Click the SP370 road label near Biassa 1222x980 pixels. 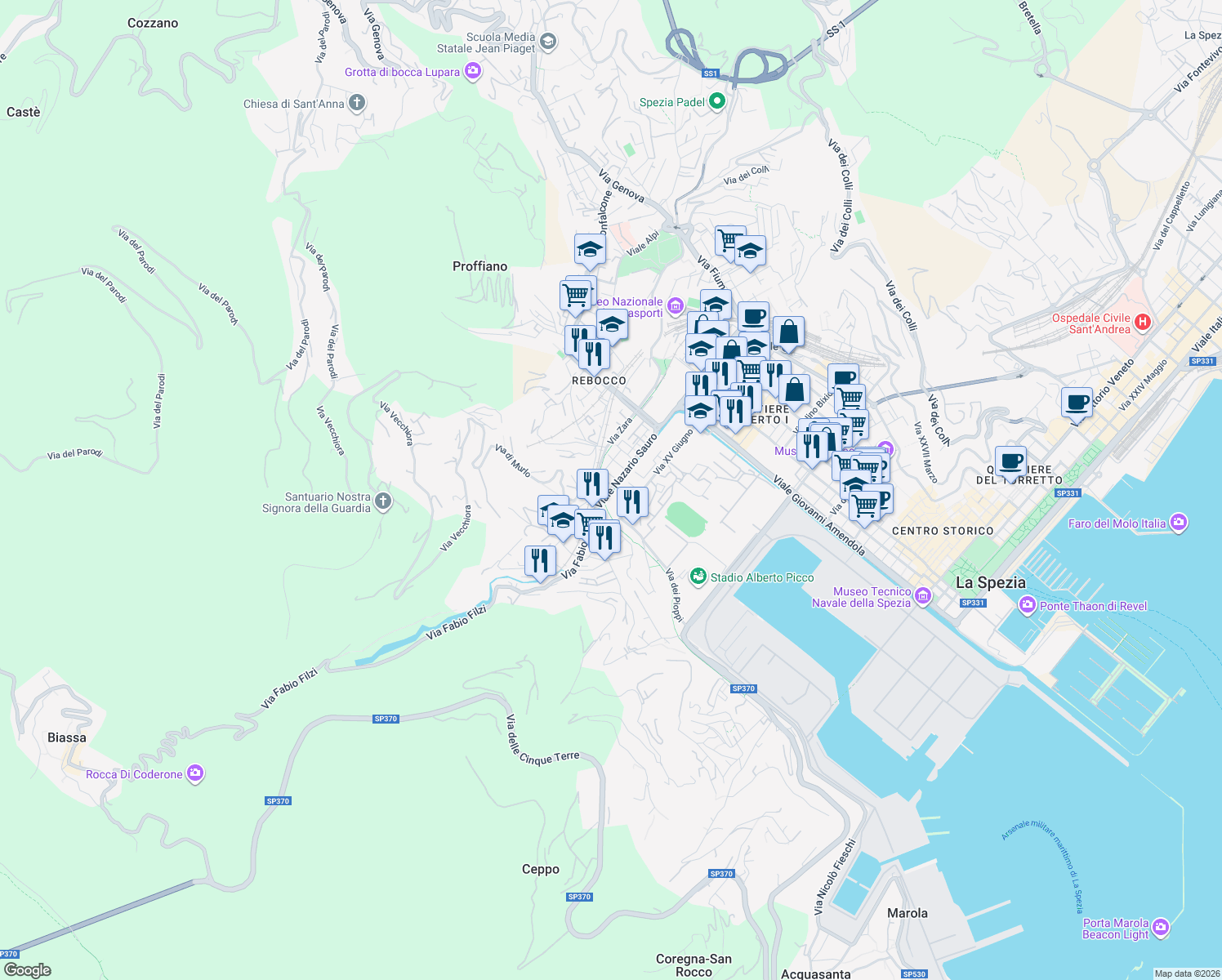tap(277, 800)
